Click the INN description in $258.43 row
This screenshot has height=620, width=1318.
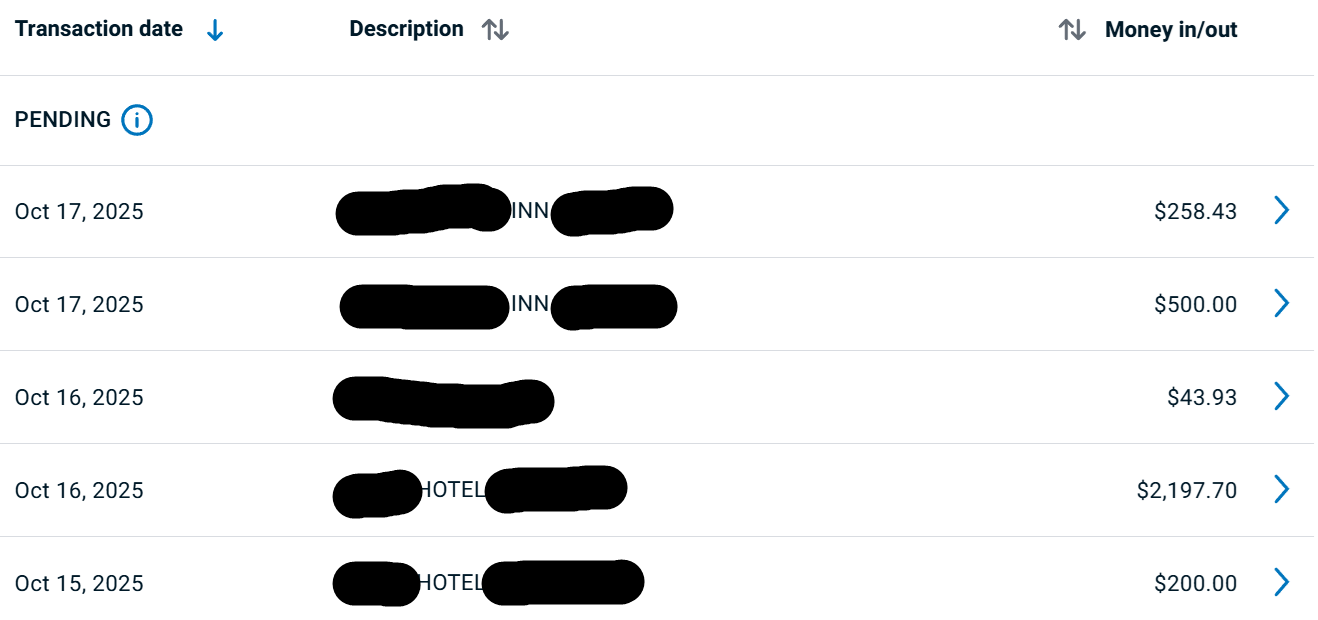coord(530,211)
